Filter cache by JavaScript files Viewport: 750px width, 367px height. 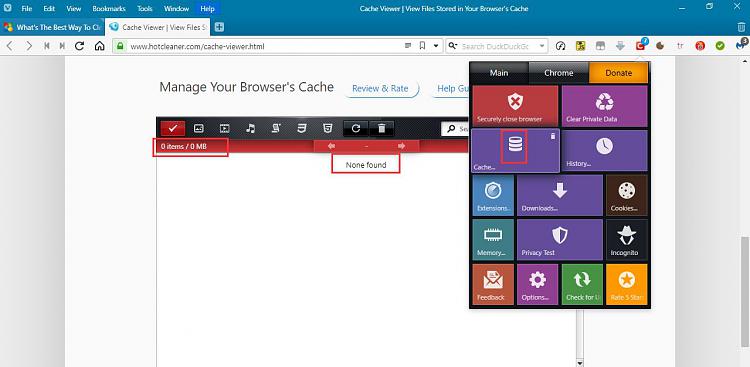tap(276, 128)
